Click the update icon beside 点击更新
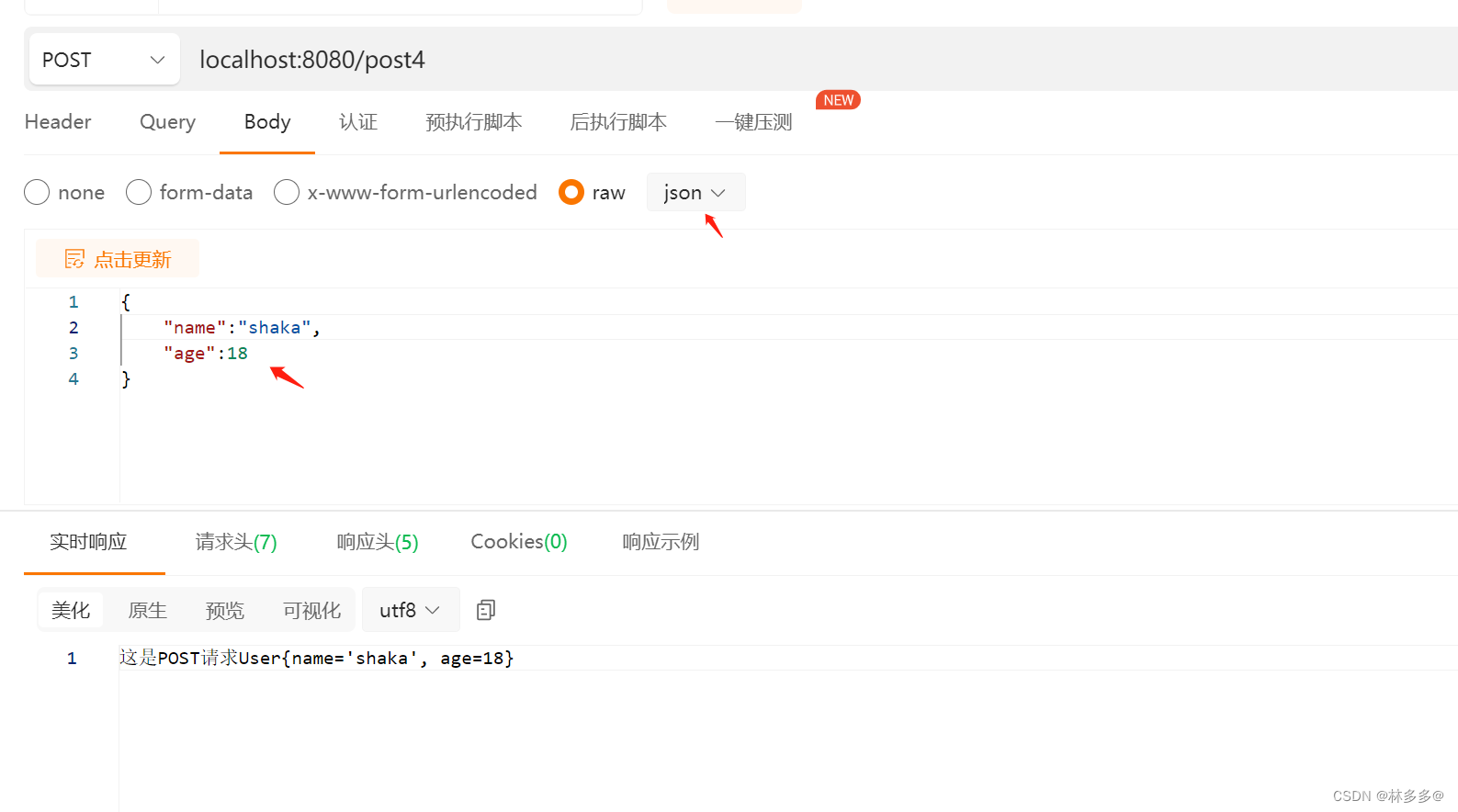Image resolution: width=1458 pixels, height=812 pixels. pos(74,259)
